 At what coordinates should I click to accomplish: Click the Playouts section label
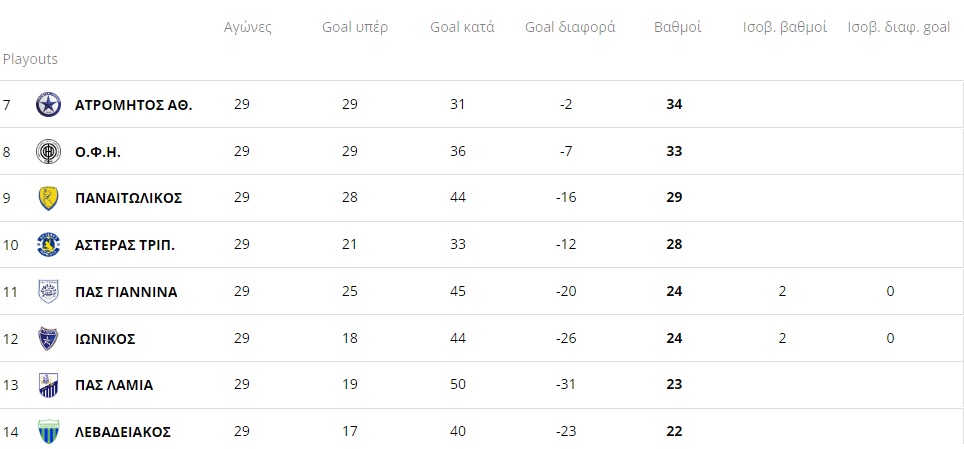[x=30, y=59]
